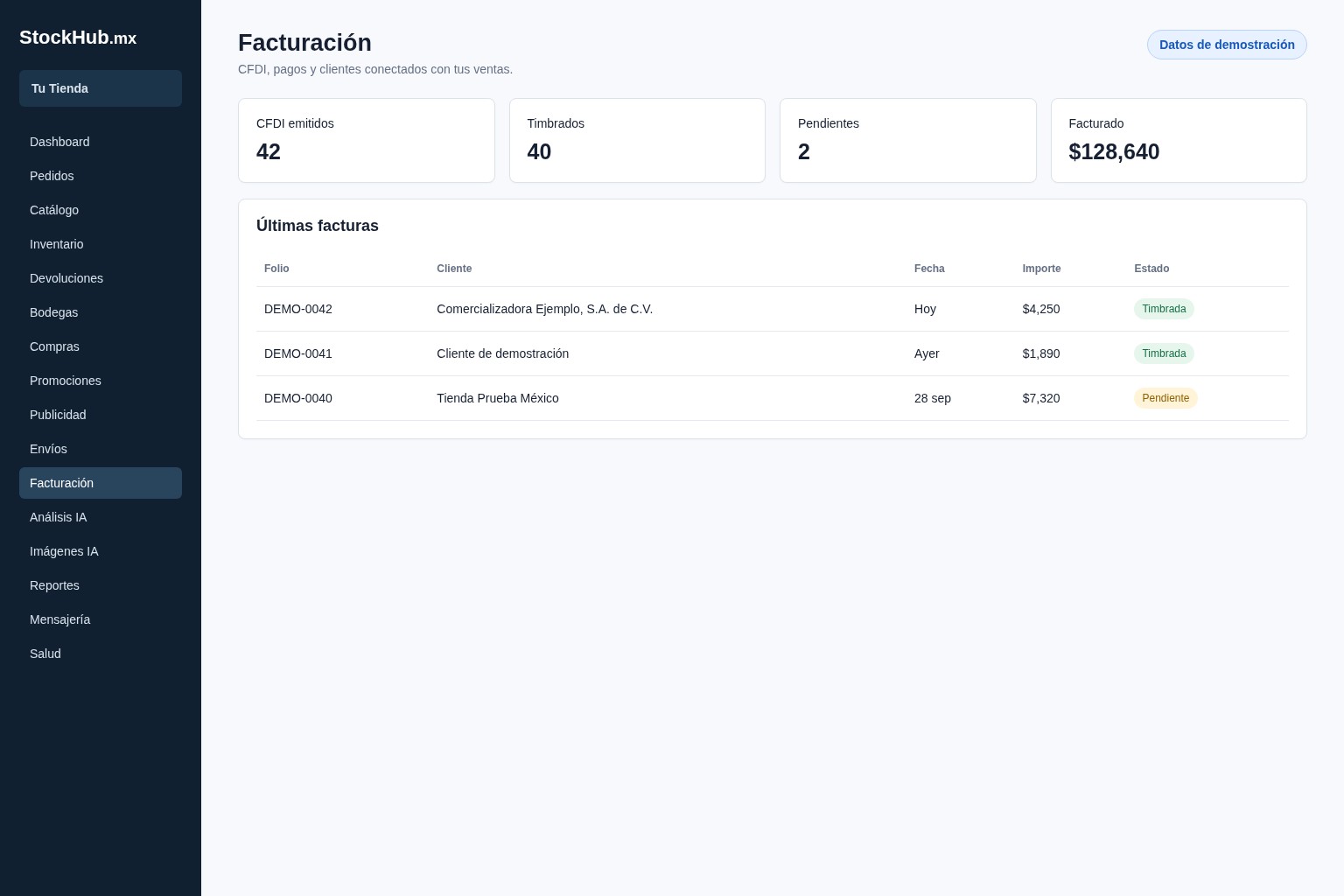Click the Ayer date cell

[927, 353]
